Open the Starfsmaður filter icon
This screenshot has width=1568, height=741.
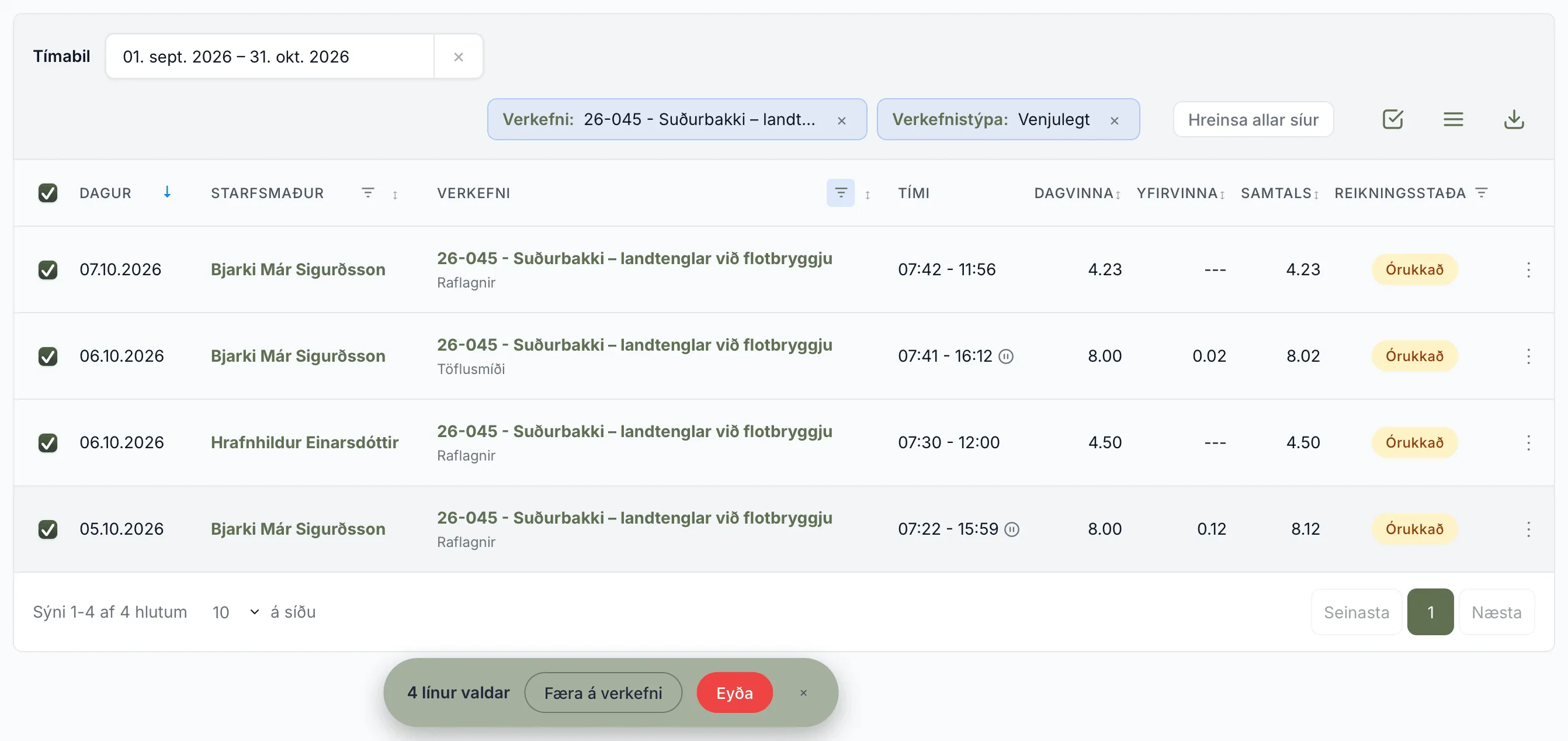coord(367,193)
